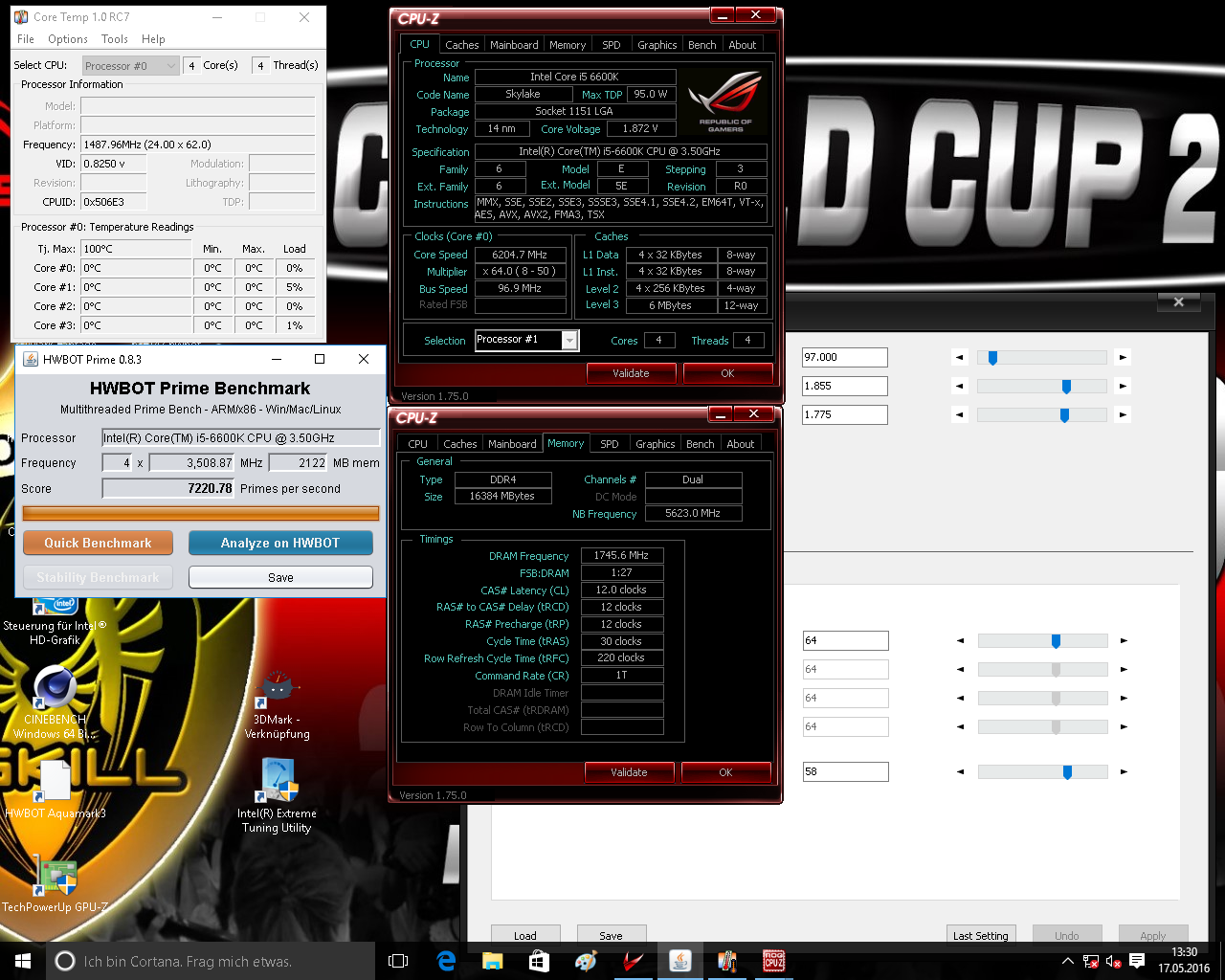Click Load button in tuning utility

[525, 935]
